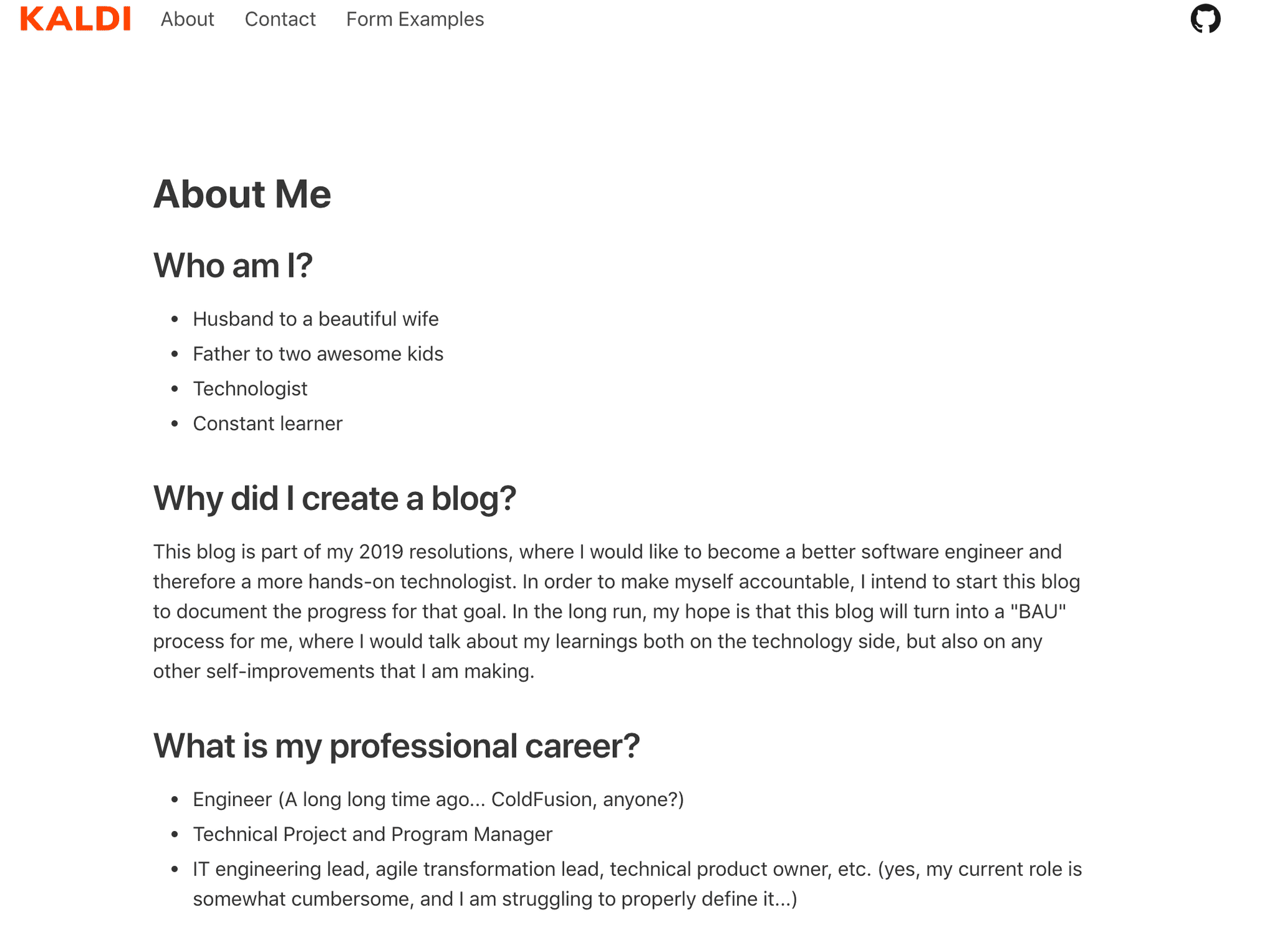The image size is (1277, 952).
Task: Click the word "BAU" in the paragraph
Action: pos(1038,612)
